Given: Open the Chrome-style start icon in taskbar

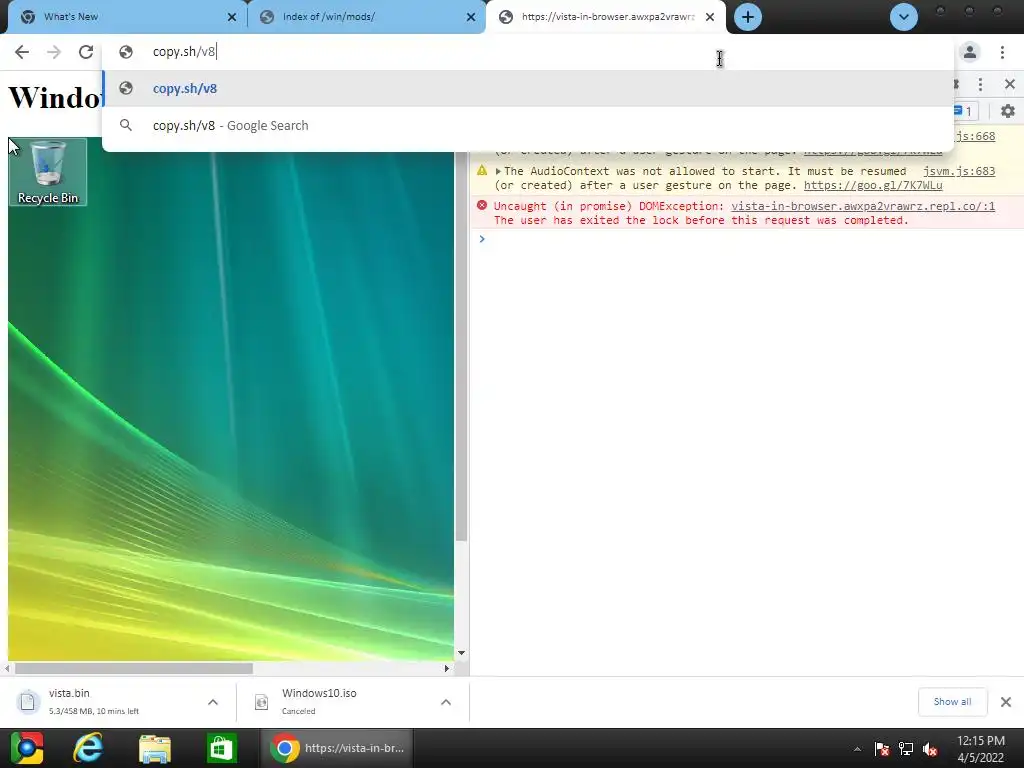Looking at the screenshot, I should click(27, 748).
